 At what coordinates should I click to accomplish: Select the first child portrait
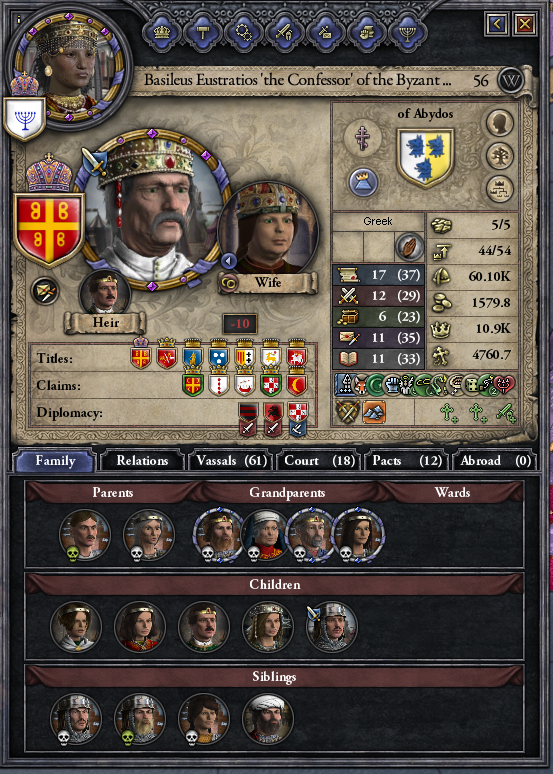click(x=76, y=627)
